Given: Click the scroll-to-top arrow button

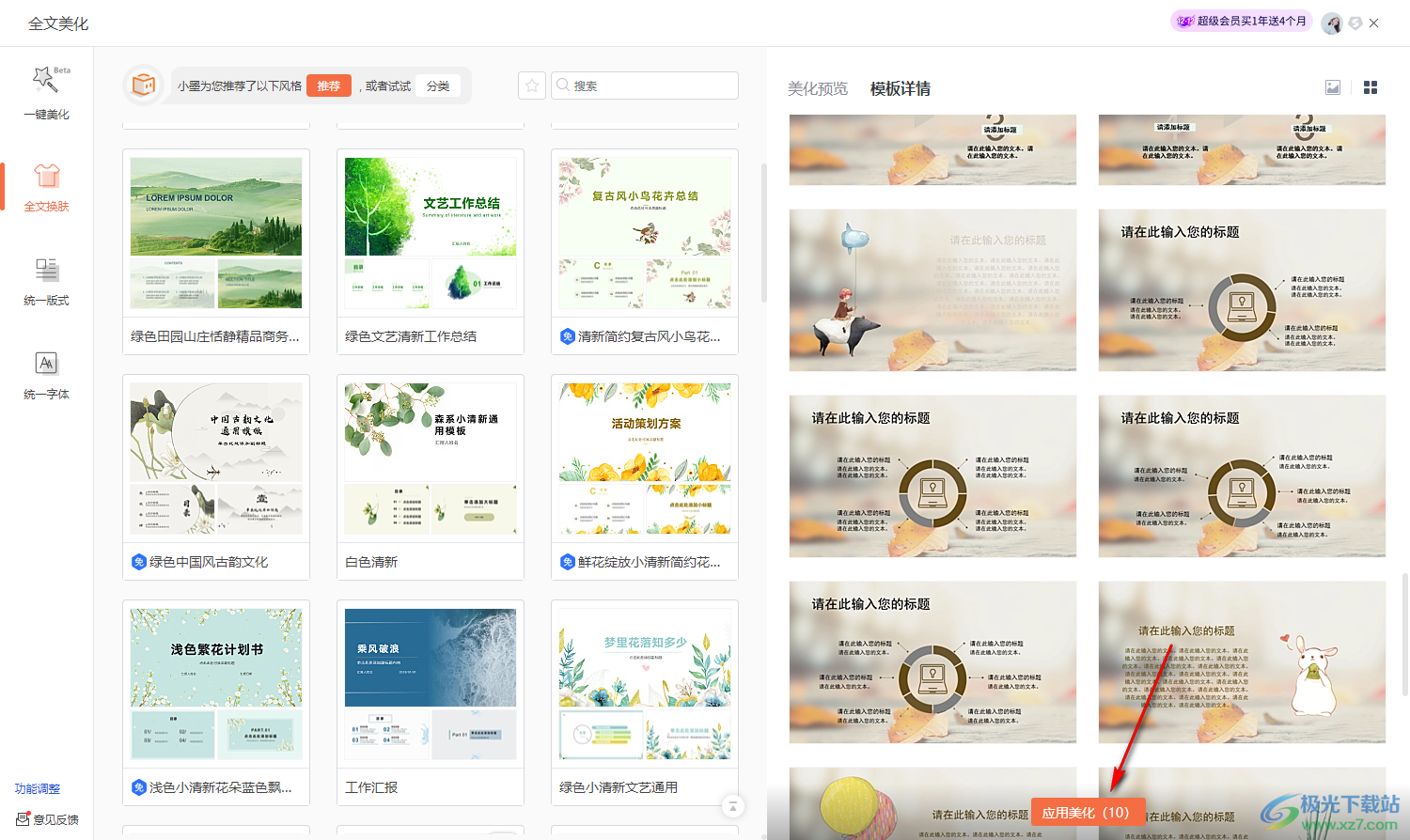Looking at the screenshot, I should (732, 806).
